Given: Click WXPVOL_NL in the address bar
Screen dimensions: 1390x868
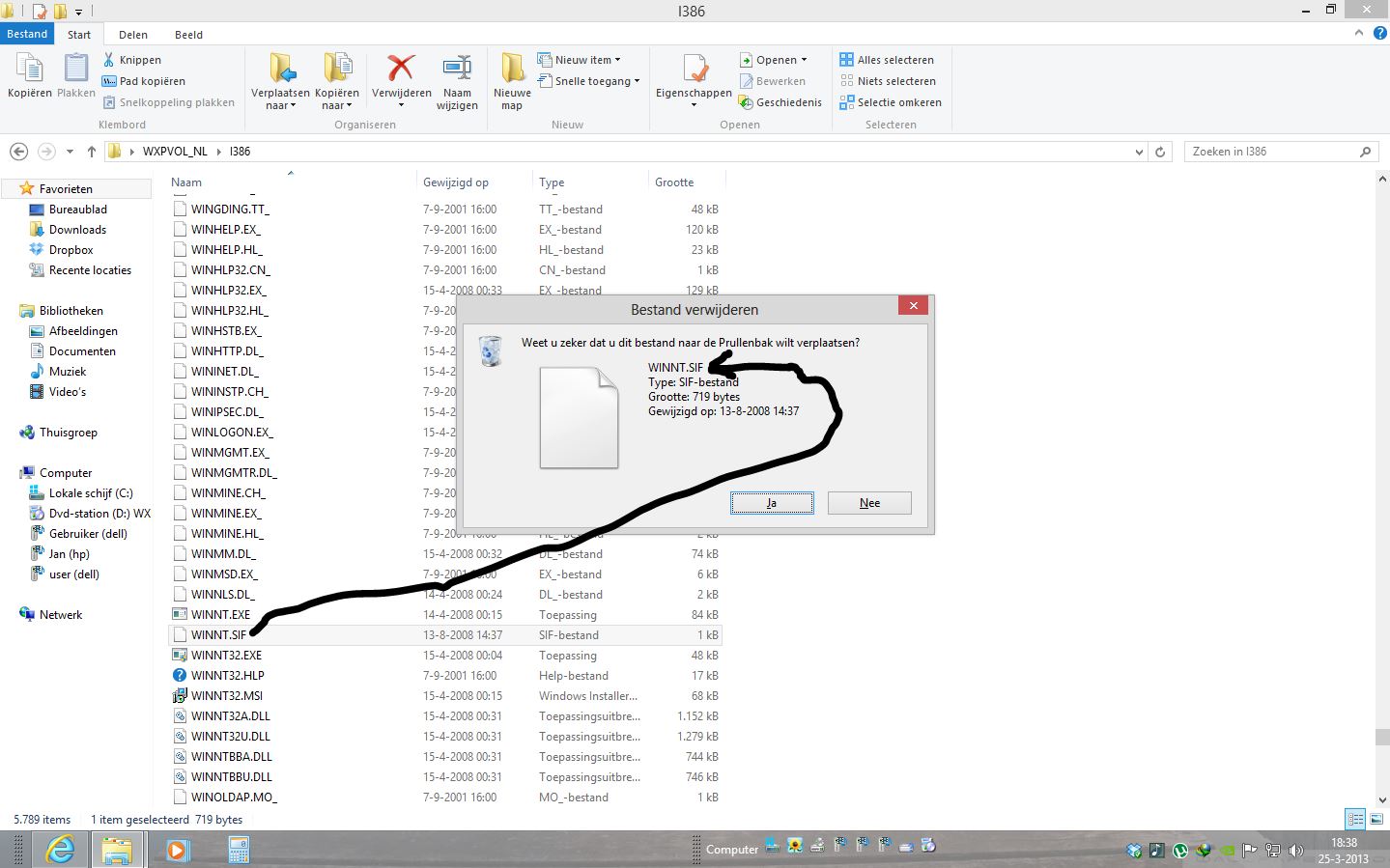Looking at the screenshot, I should coord(175,152).
